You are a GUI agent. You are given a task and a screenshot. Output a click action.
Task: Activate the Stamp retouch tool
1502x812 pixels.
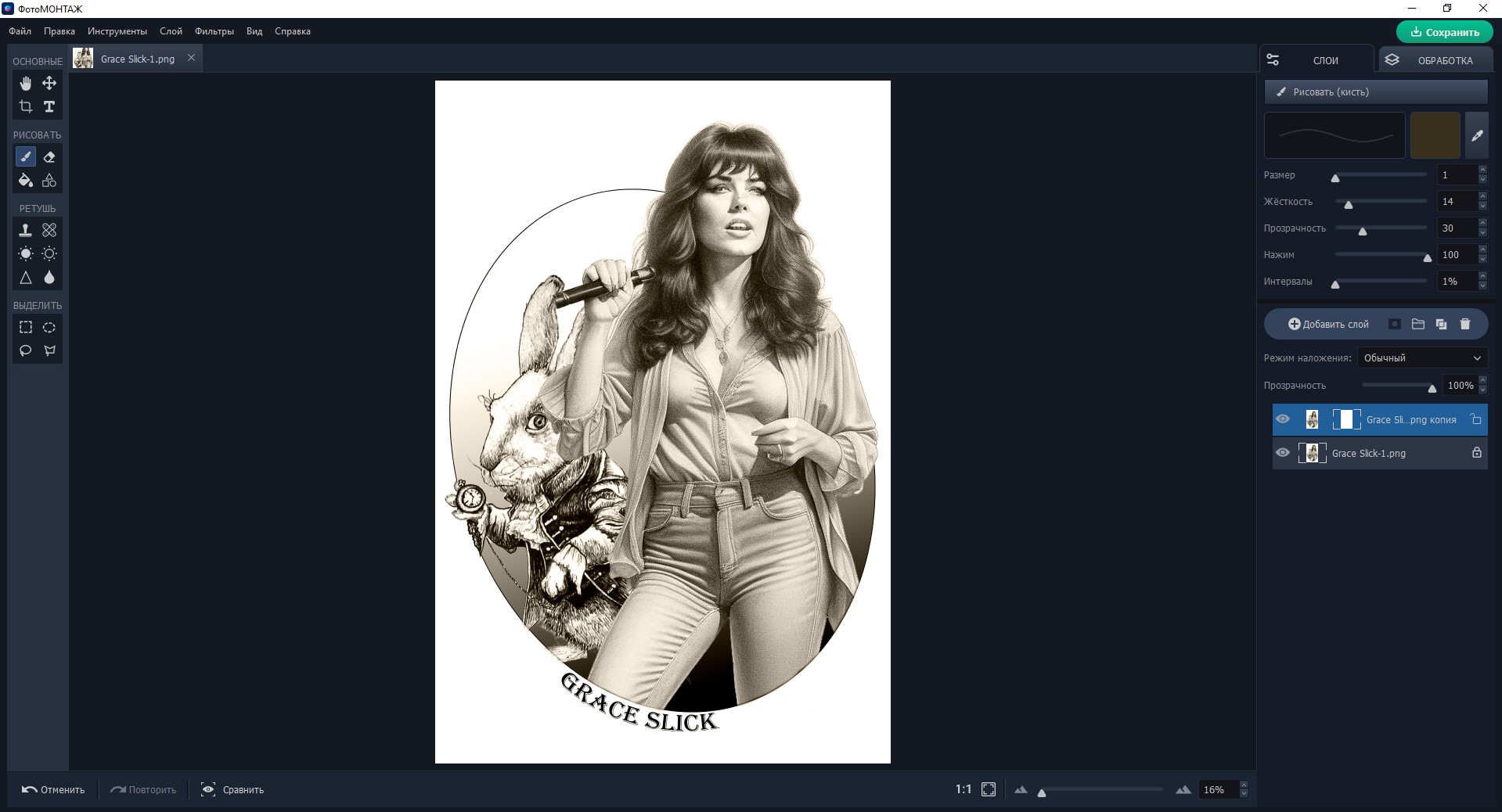click(26, 230)
